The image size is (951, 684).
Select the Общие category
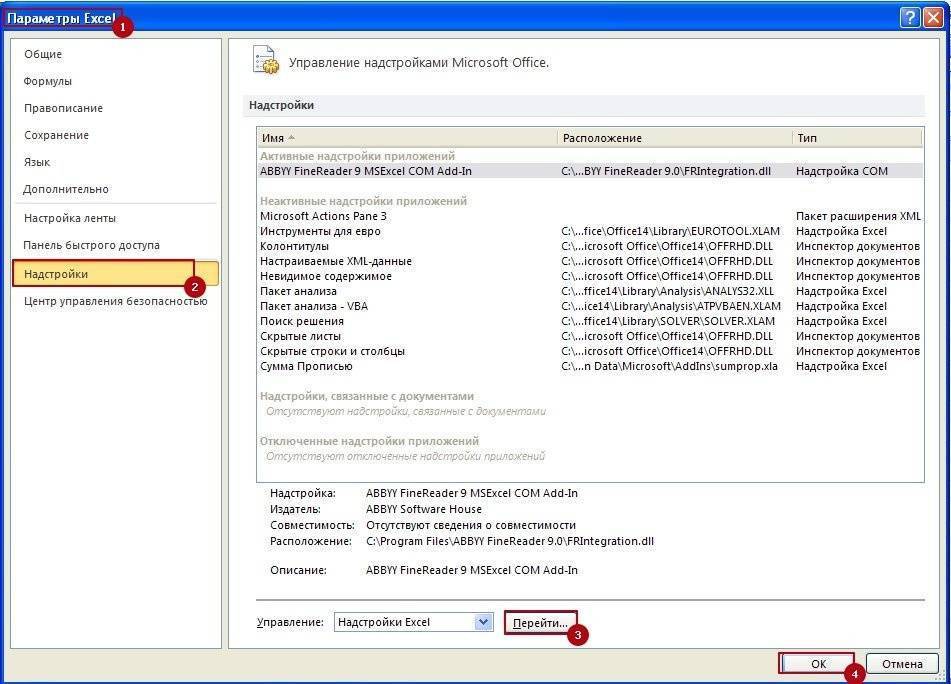point(43,54)
